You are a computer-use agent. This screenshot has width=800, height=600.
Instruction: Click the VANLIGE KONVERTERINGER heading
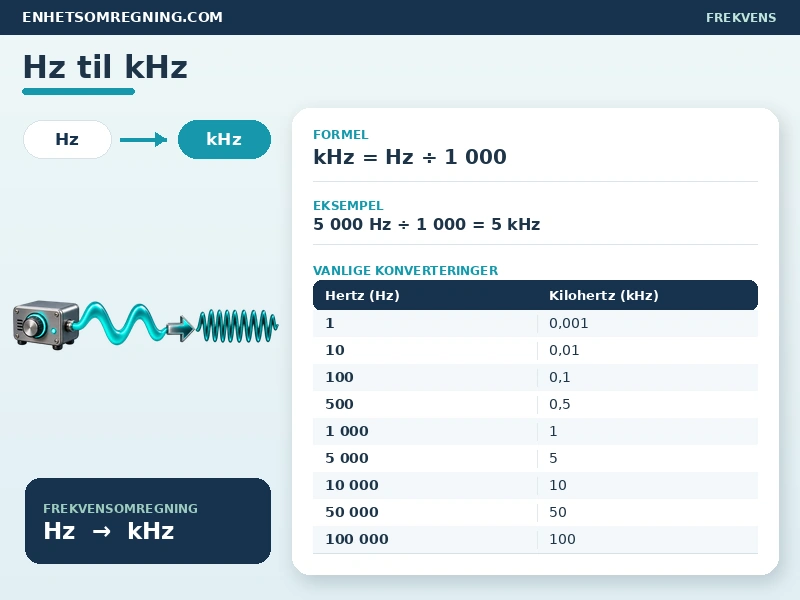pos(406,270)
